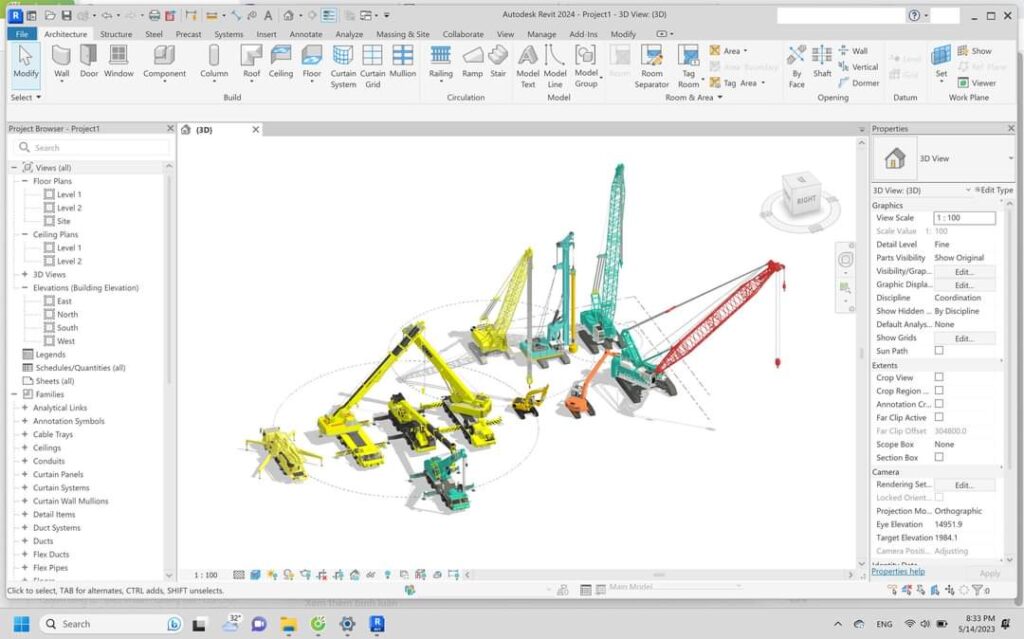The height and width of the screenshot is (639, 1024).
Task: Click the Visibility/Graphics Edit button
Action: pos(965,271)
